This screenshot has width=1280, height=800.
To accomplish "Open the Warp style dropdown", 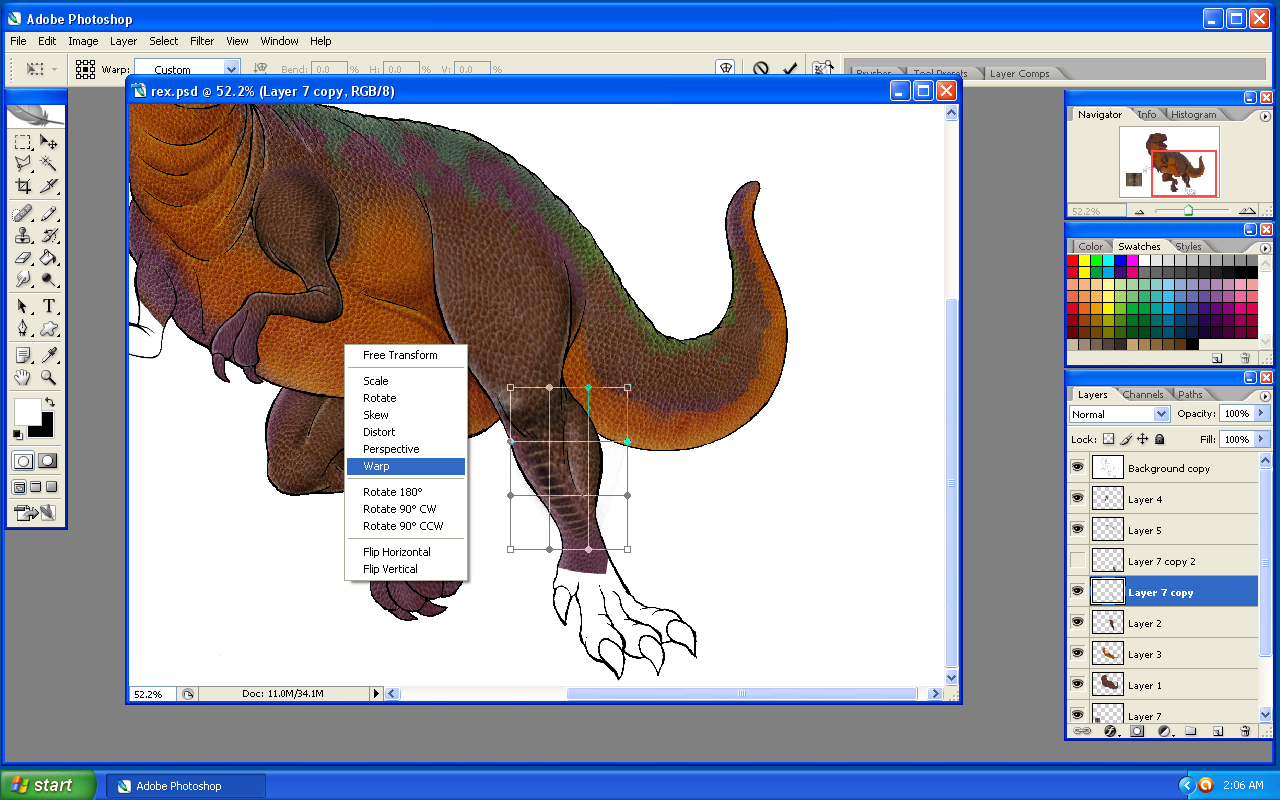I will [x=231, y=69].
